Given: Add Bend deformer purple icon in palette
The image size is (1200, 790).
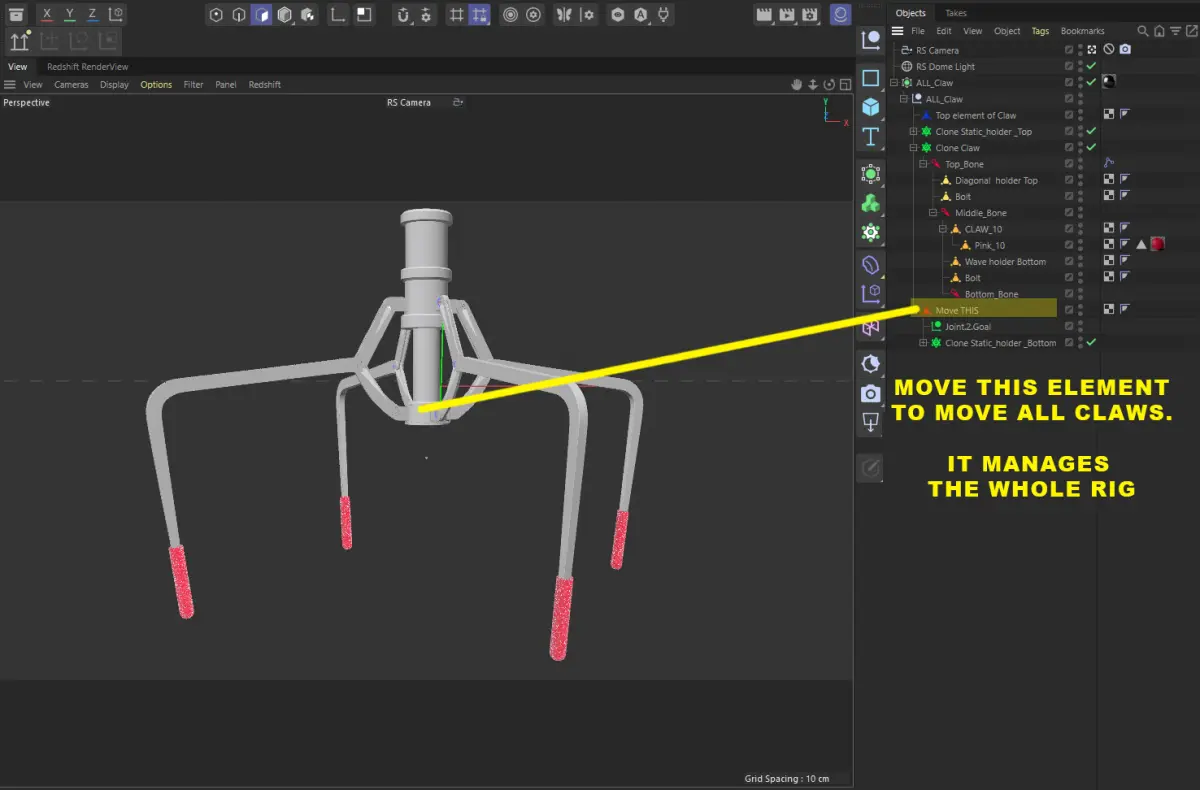Looking at the screenshot, I should (870, 265).
